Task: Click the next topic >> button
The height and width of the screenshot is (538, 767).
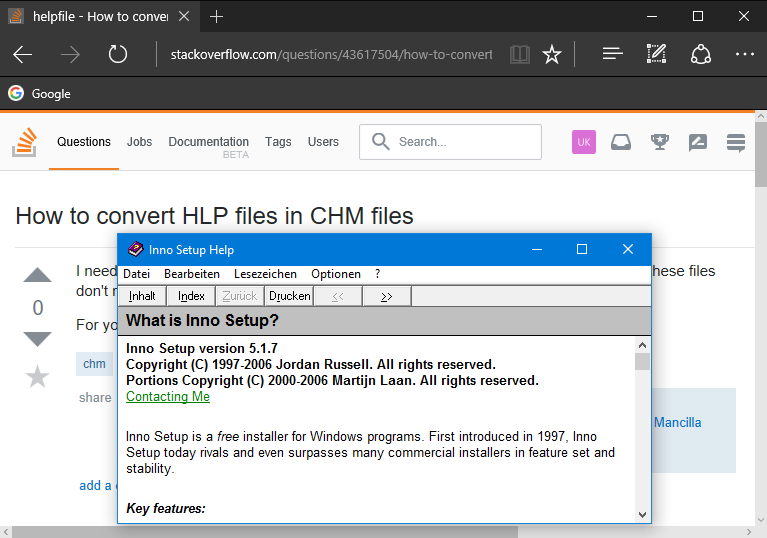Action: coord(386,296)
